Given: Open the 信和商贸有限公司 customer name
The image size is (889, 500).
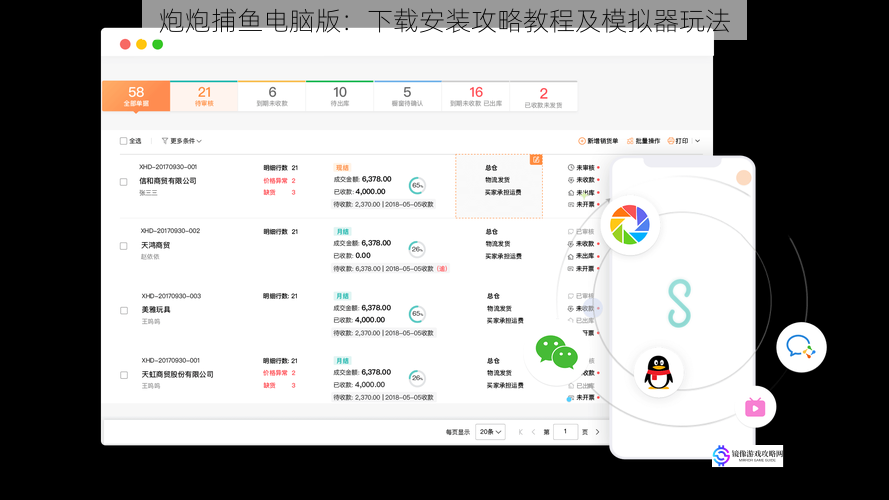Looking at the screenshot, I should click(168, 181).
